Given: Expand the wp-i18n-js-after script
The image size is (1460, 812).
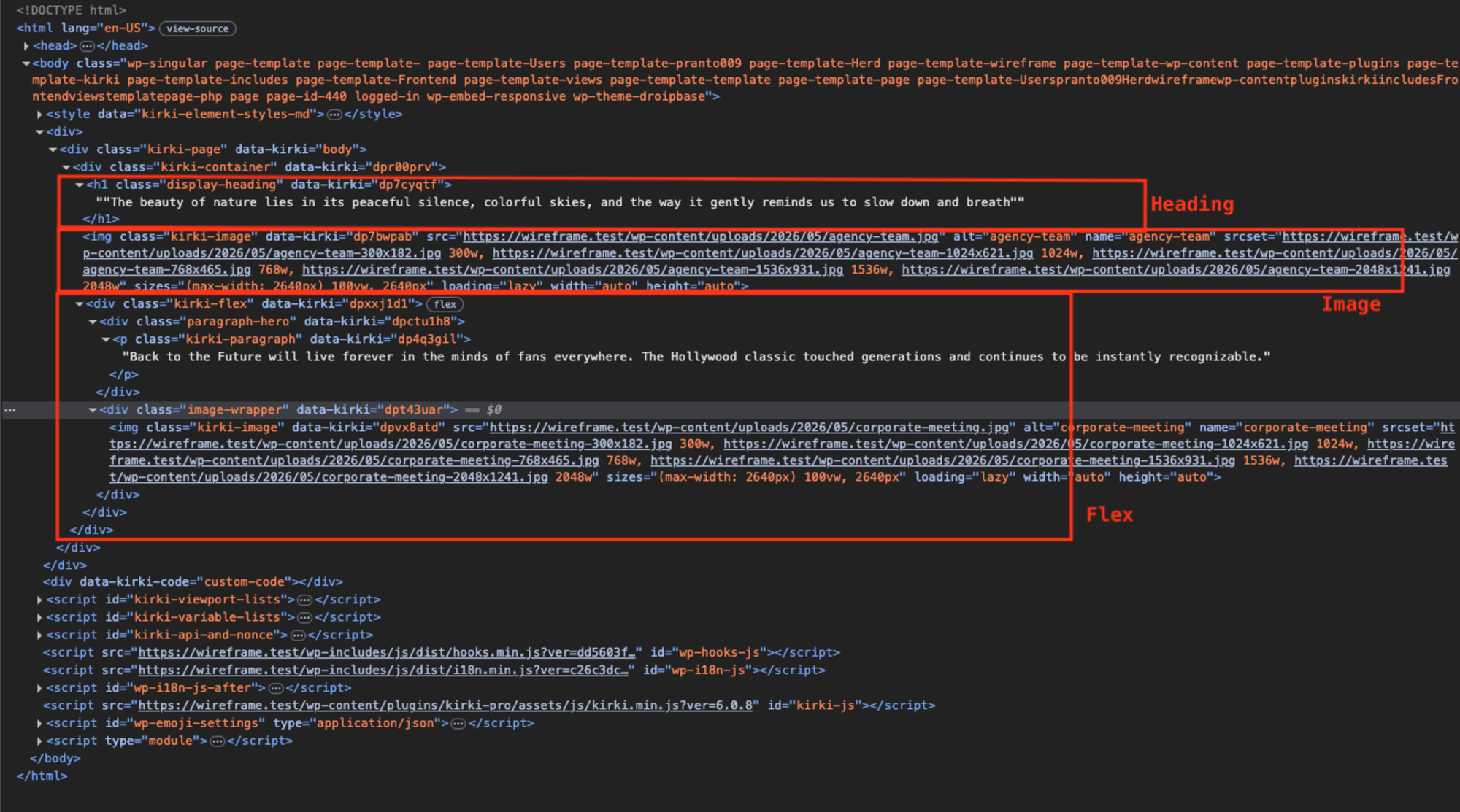Looking at the screenshot, I should (x=39, y=688).
